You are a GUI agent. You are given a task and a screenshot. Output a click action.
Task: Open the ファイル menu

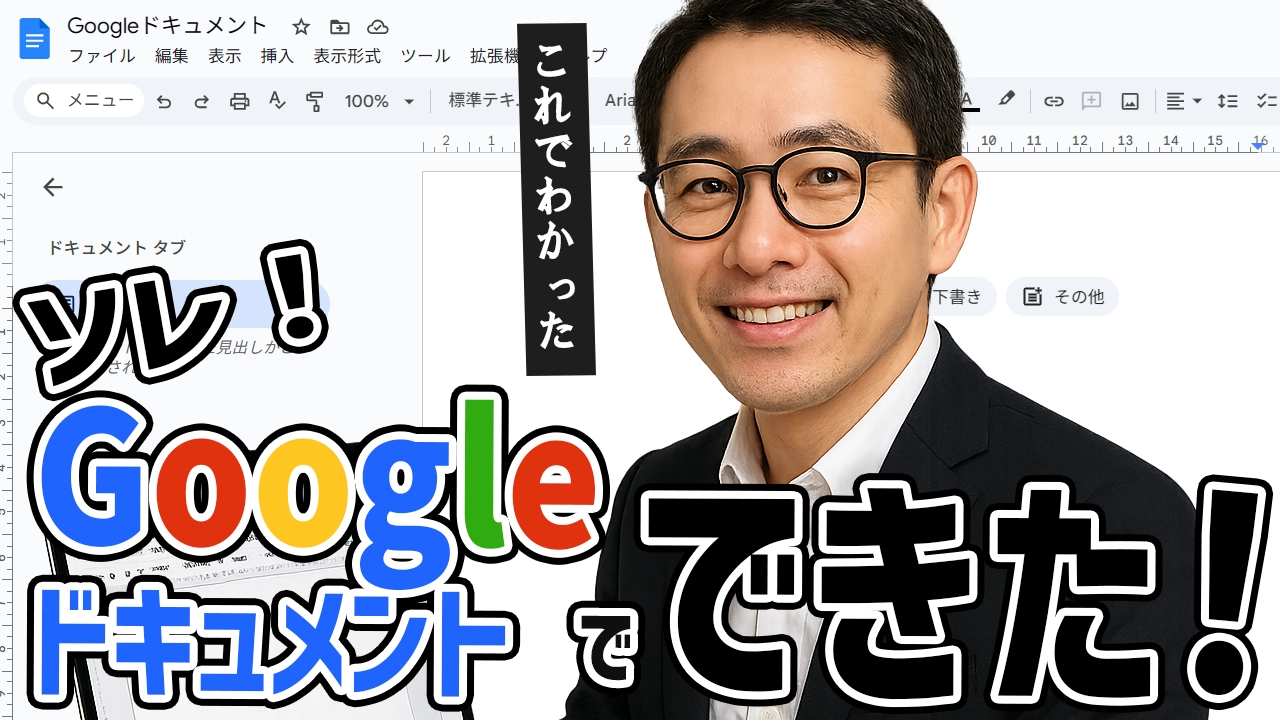point(101,56)
